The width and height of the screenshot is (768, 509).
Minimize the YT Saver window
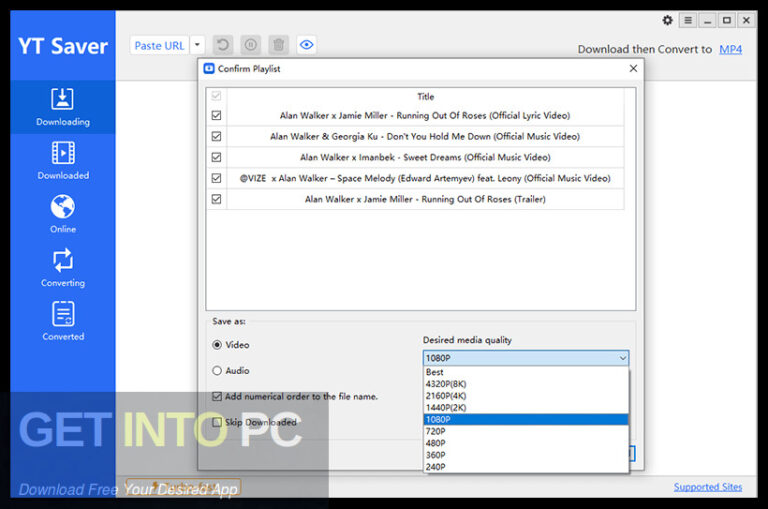pos(707,20)
